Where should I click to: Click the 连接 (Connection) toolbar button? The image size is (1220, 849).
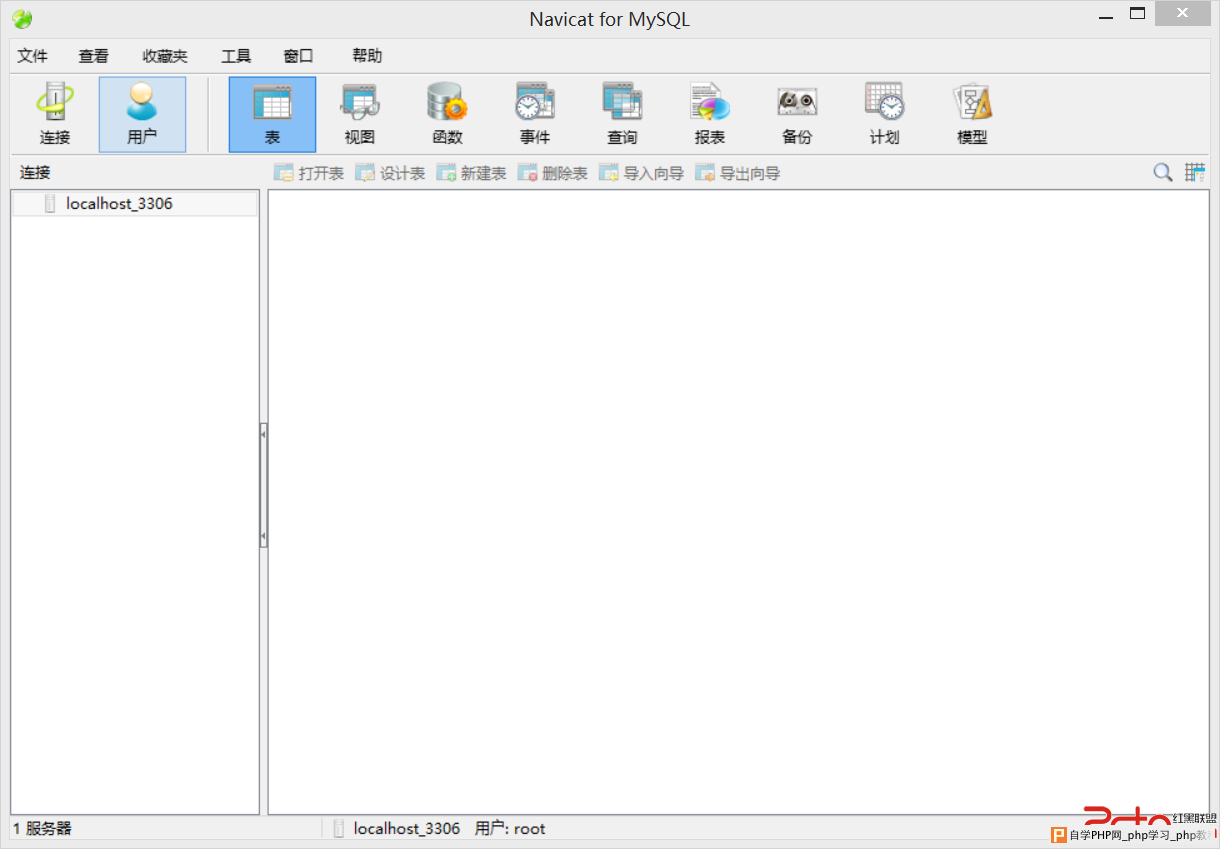coord(55,114)
